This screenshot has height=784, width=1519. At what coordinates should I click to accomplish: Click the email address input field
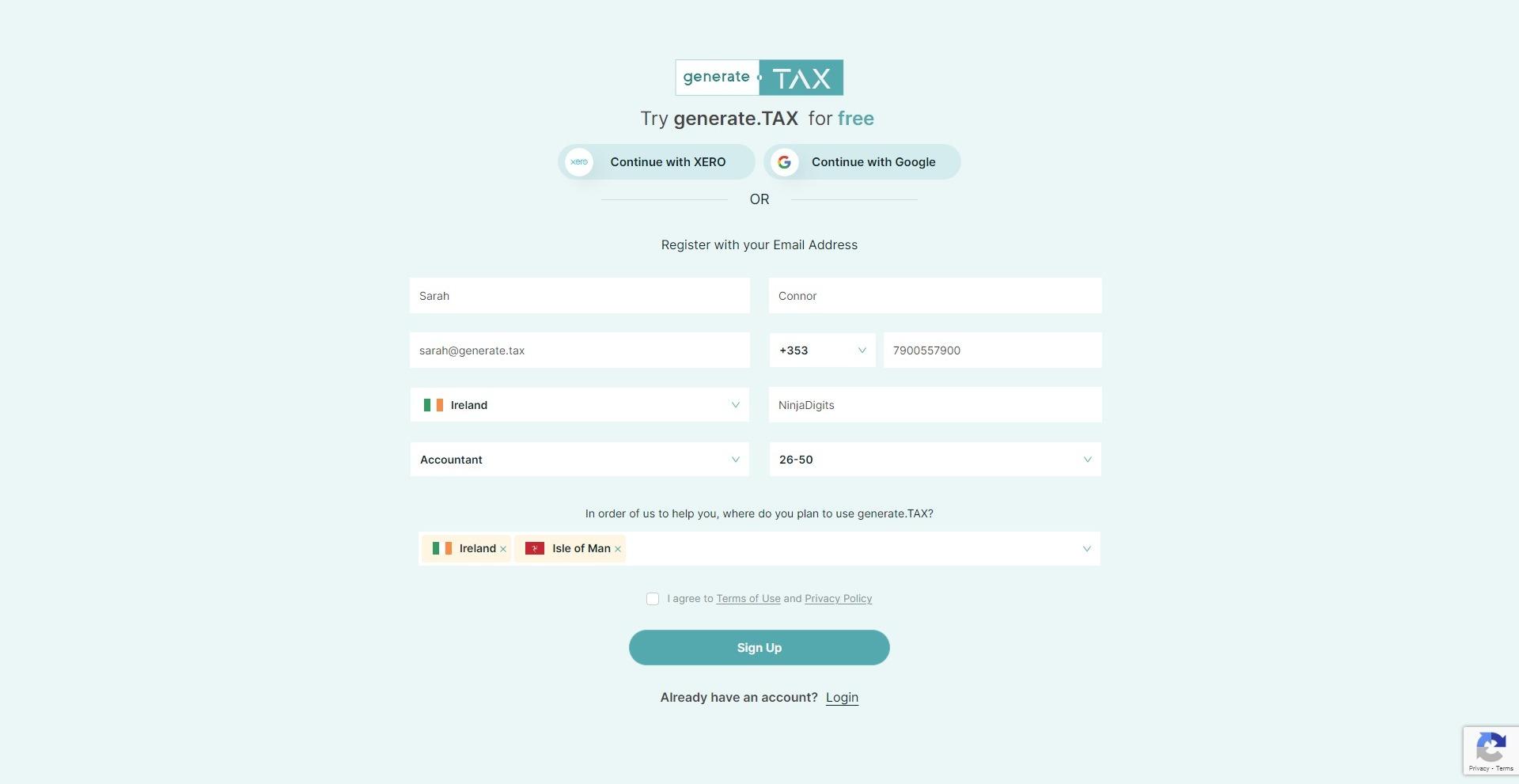pyautogui.click(x=579, y=350)
